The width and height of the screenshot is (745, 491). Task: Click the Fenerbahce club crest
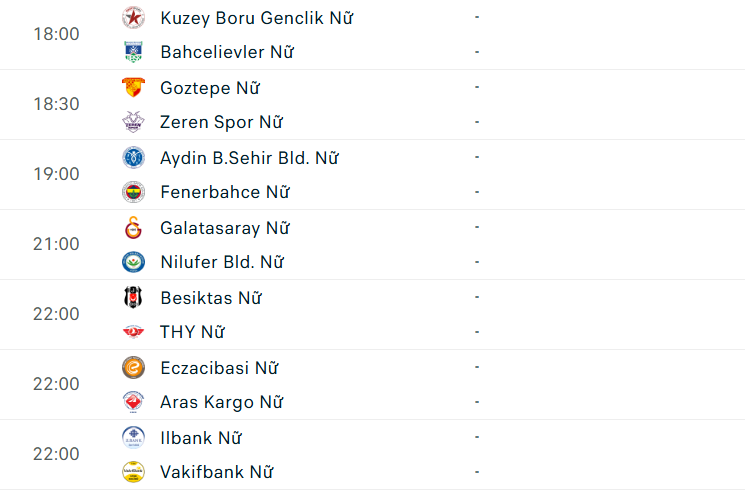[133, 191]
